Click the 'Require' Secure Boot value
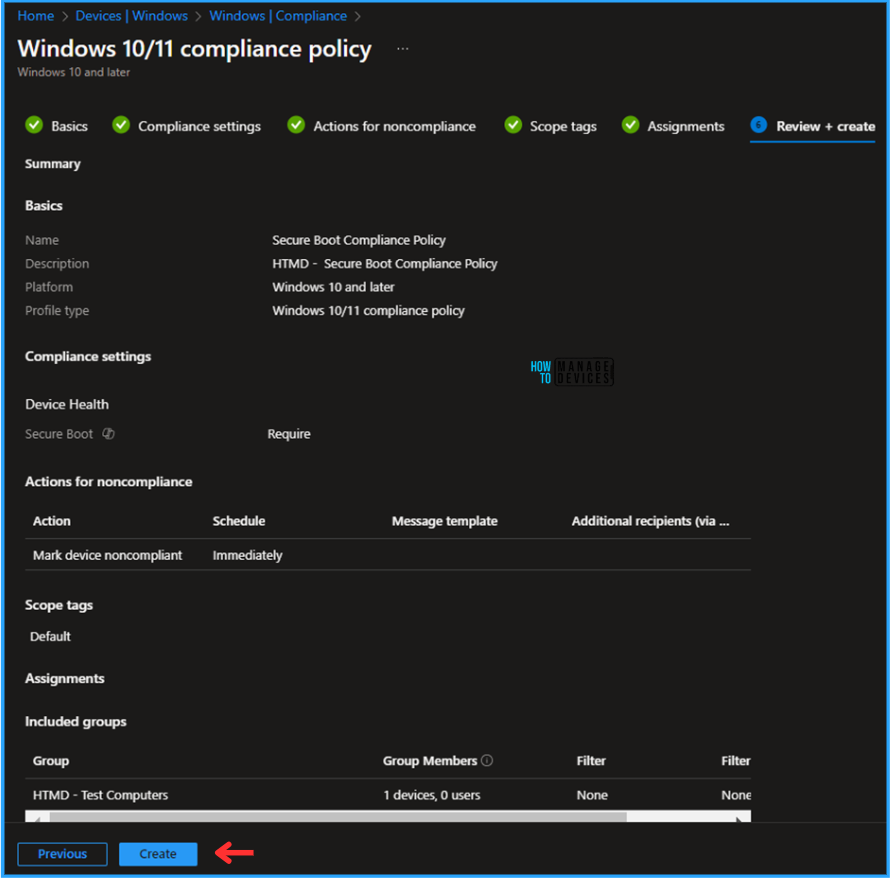Screen dimensions: 890x879 coord(289,434)
